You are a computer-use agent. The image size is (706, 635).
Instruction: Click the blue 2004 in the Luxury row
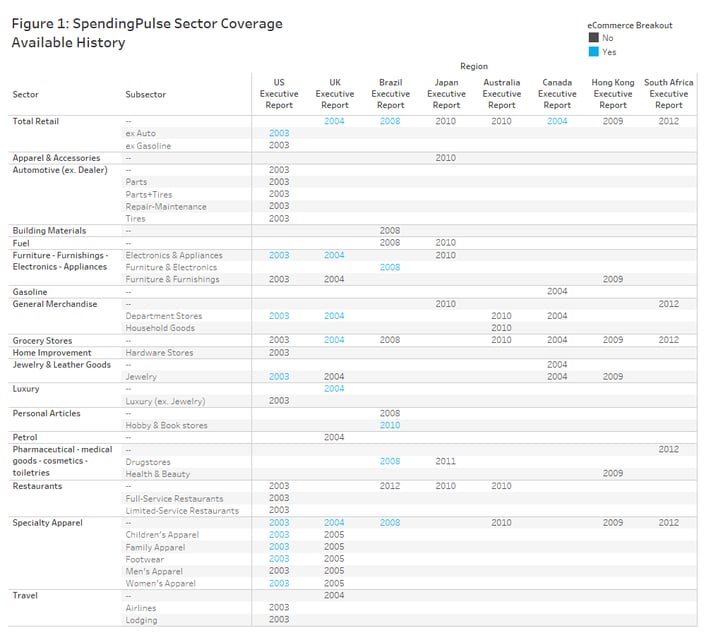point(334,389)
